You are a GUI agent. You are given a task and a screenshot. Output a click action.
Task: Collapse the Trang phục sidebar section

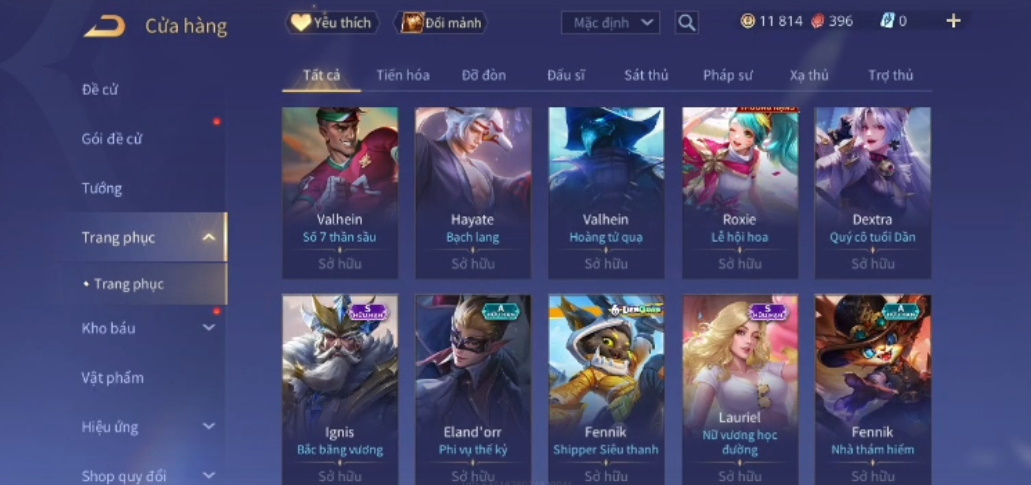pos(208,237)
